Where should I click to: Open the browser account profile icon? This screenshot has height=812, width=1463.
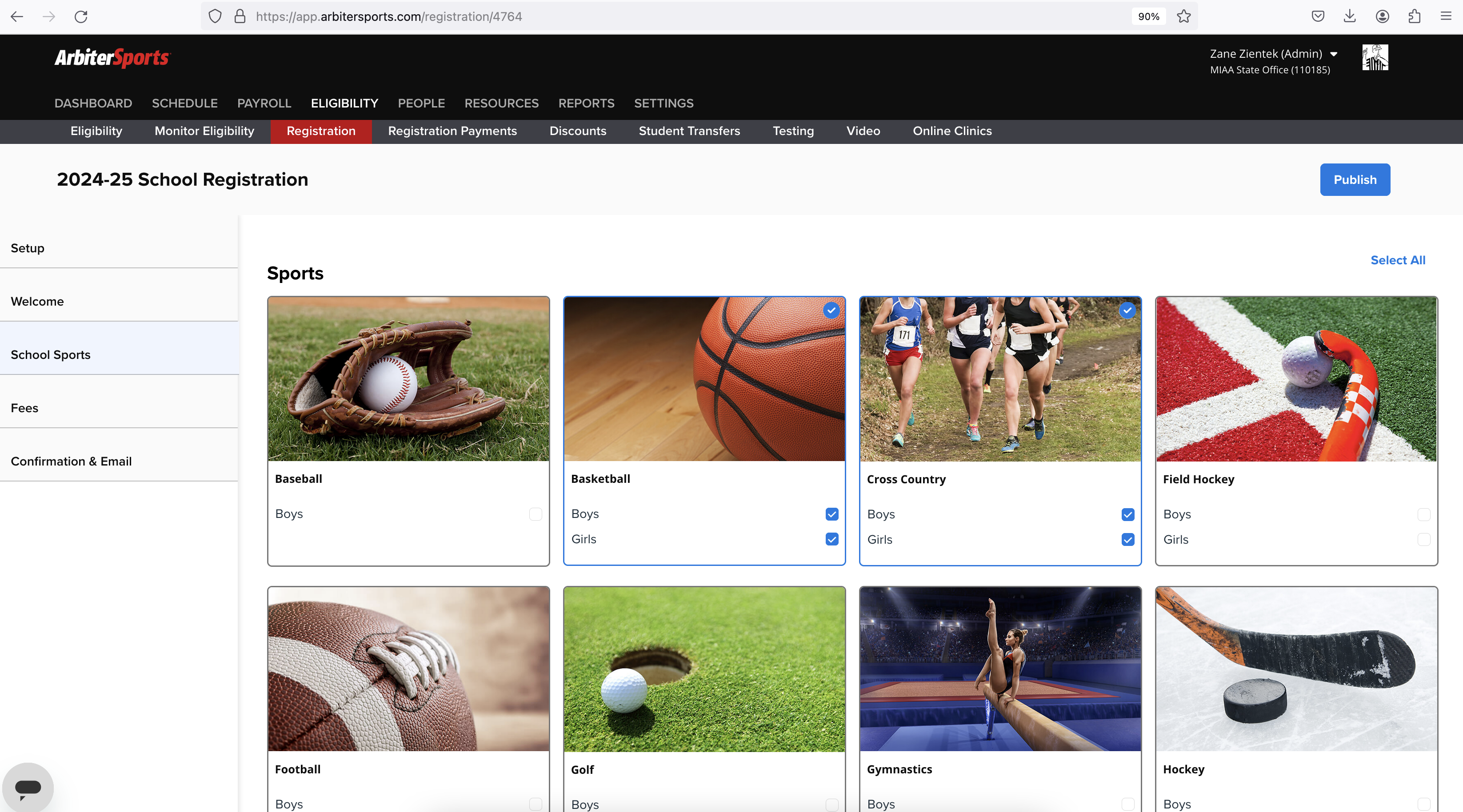tap(1383, 16)
